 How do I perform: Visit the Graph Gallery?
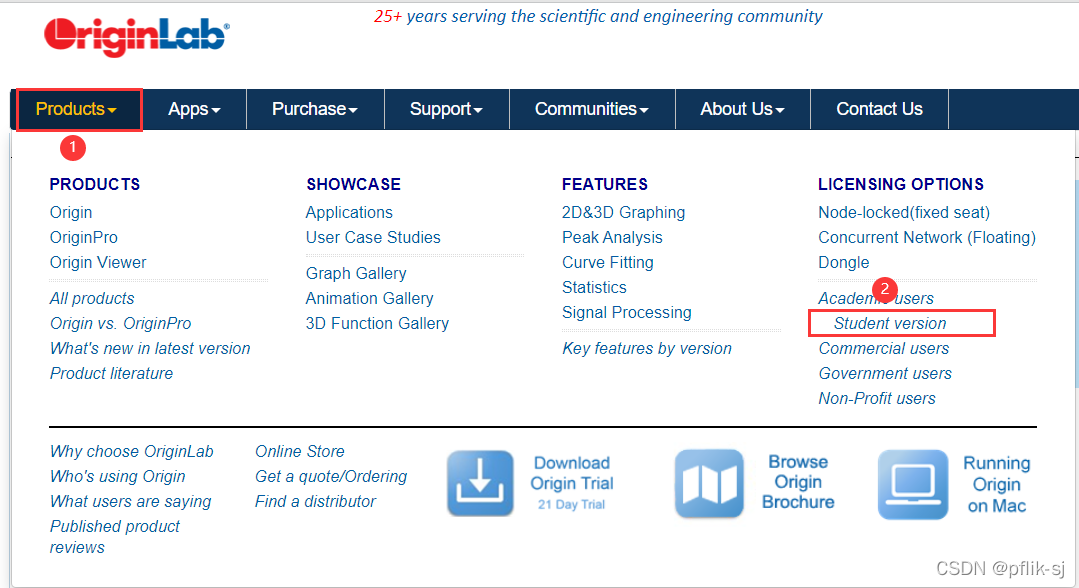point(356,273)
